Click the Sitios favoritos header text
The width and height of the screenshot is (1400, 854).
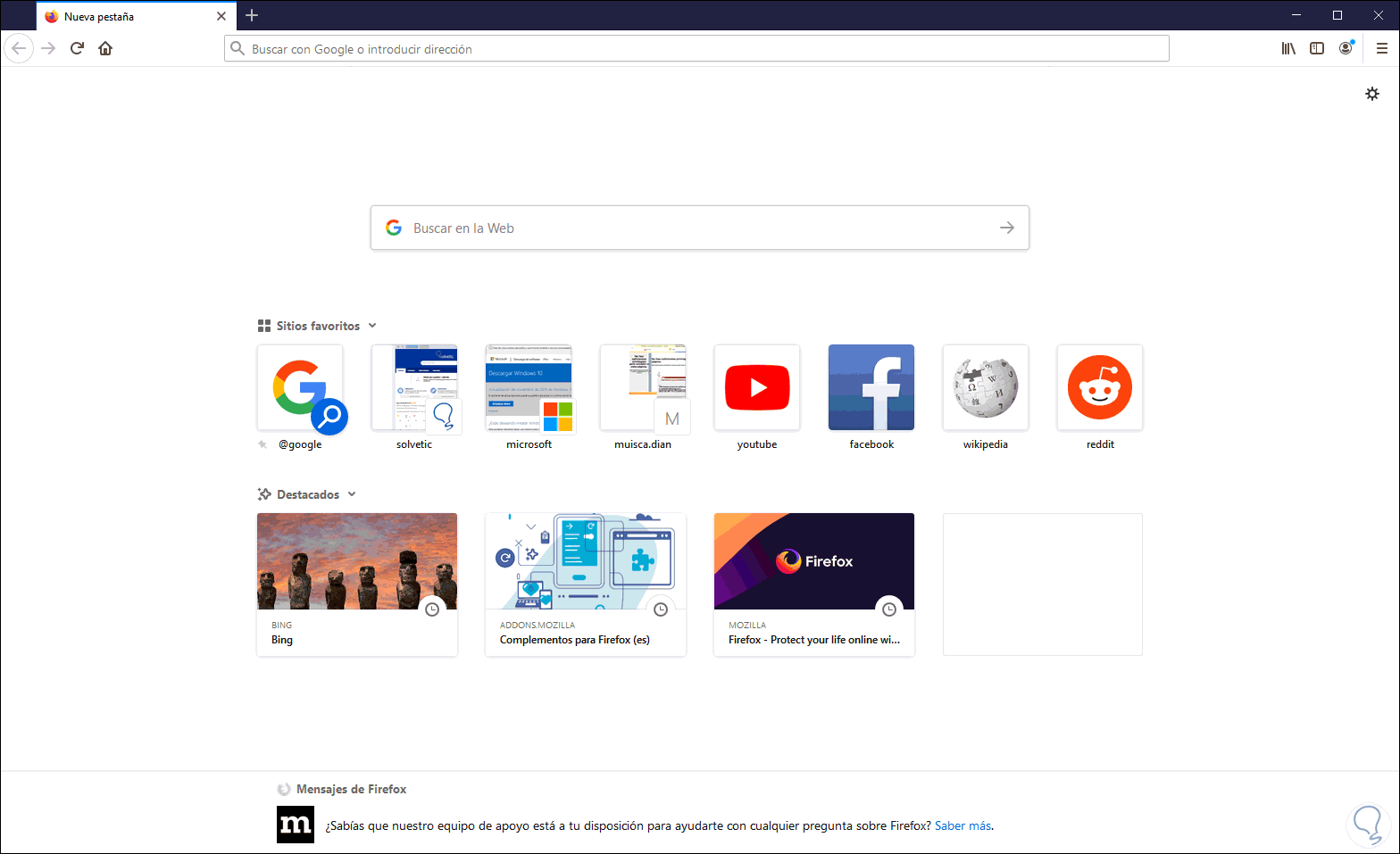tap(318, 326)
